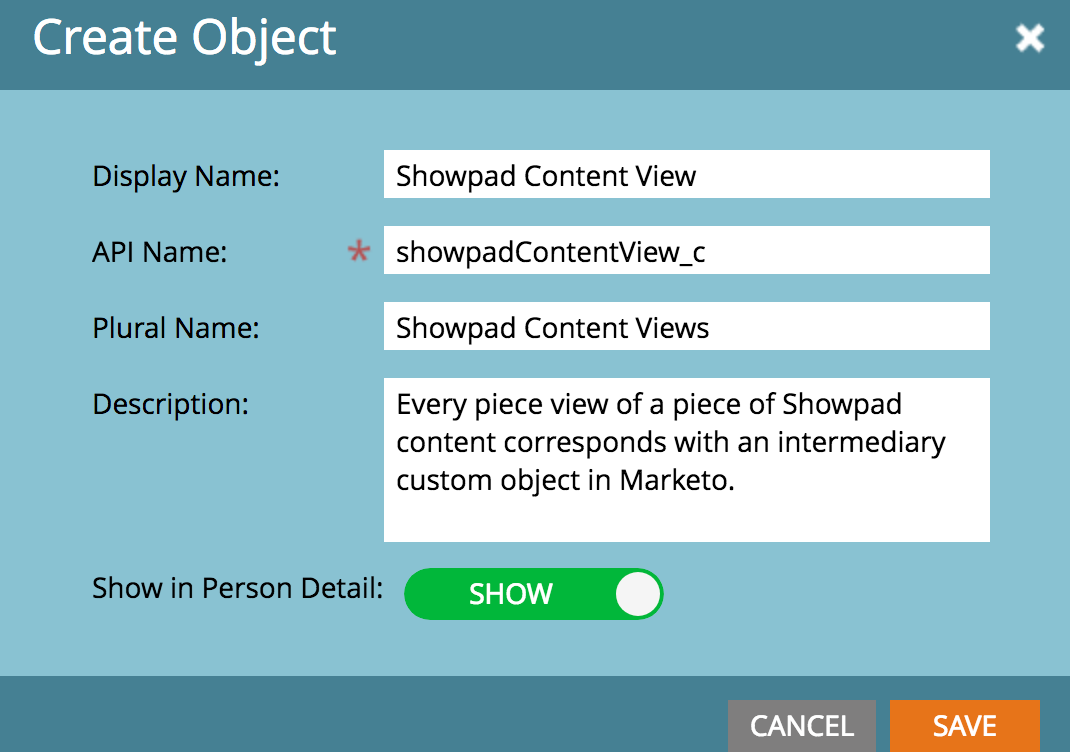
Task: Click the X icon in the header
Action: tap(1029, 37)
